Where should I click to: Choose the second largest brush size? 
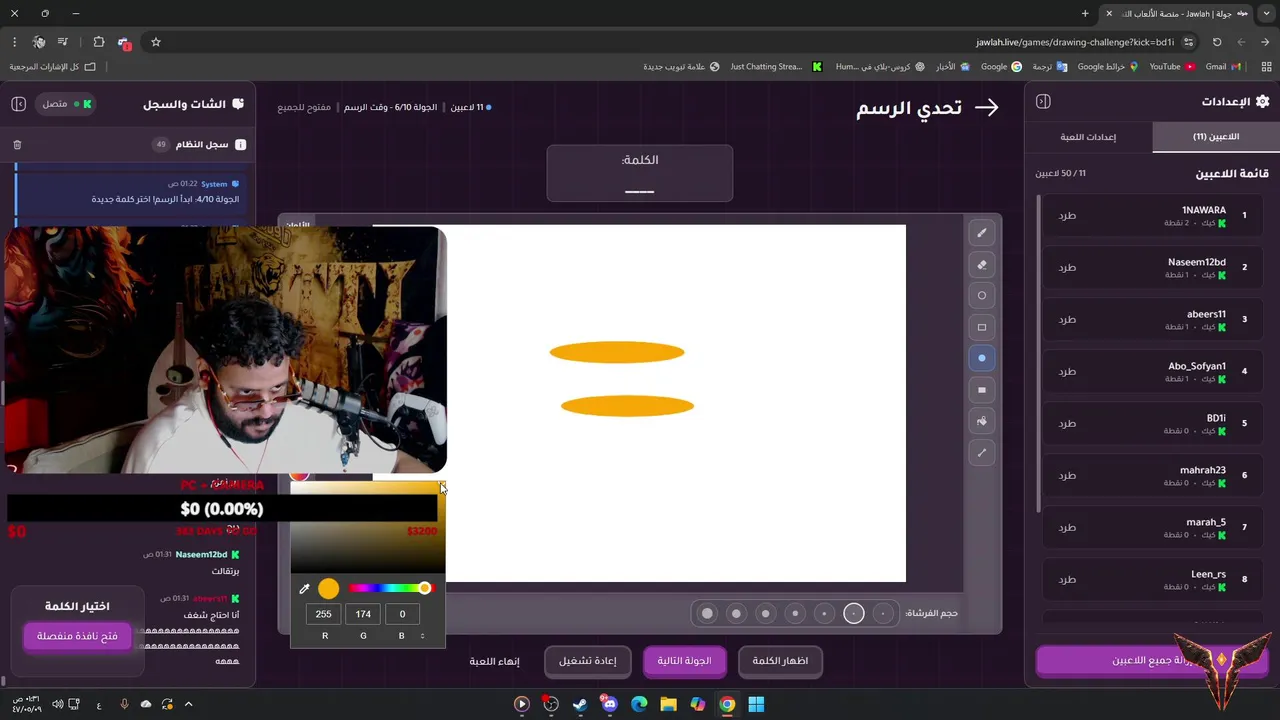click(x=737, y=613)
